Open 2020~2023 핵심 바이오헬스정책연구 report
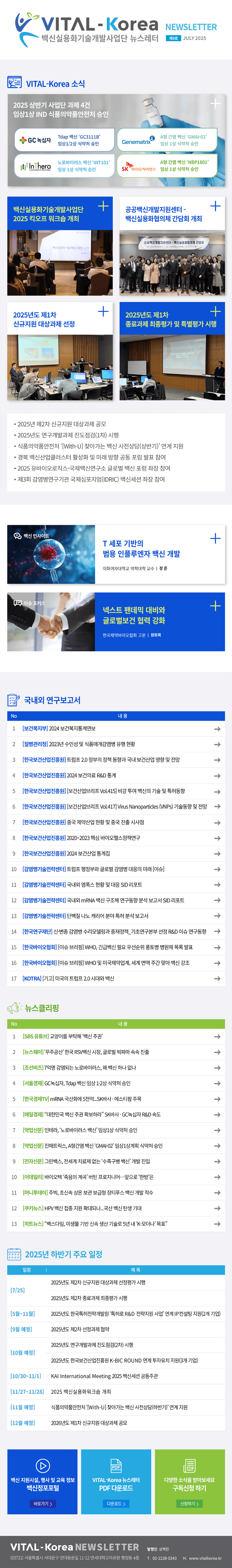232x1568 pixels. coord(81,838)
